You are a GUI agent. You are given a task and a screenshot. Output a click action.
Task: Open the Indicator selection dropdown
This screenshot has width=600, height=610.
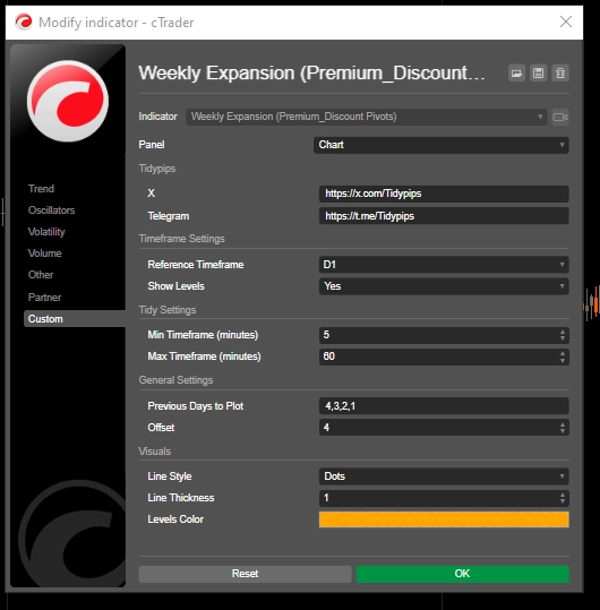pos(366,117)
